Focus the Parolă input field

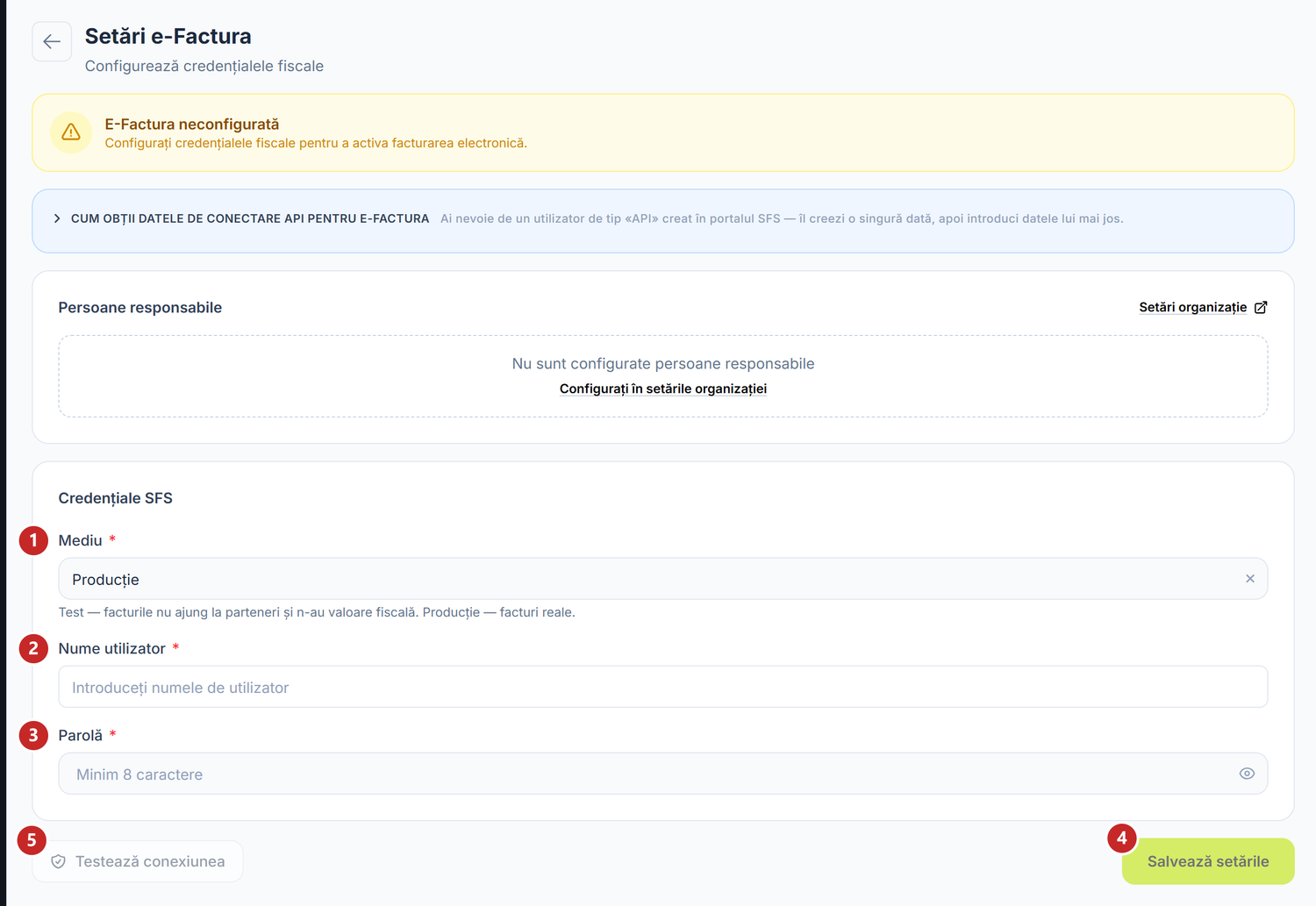pos(663,774)
